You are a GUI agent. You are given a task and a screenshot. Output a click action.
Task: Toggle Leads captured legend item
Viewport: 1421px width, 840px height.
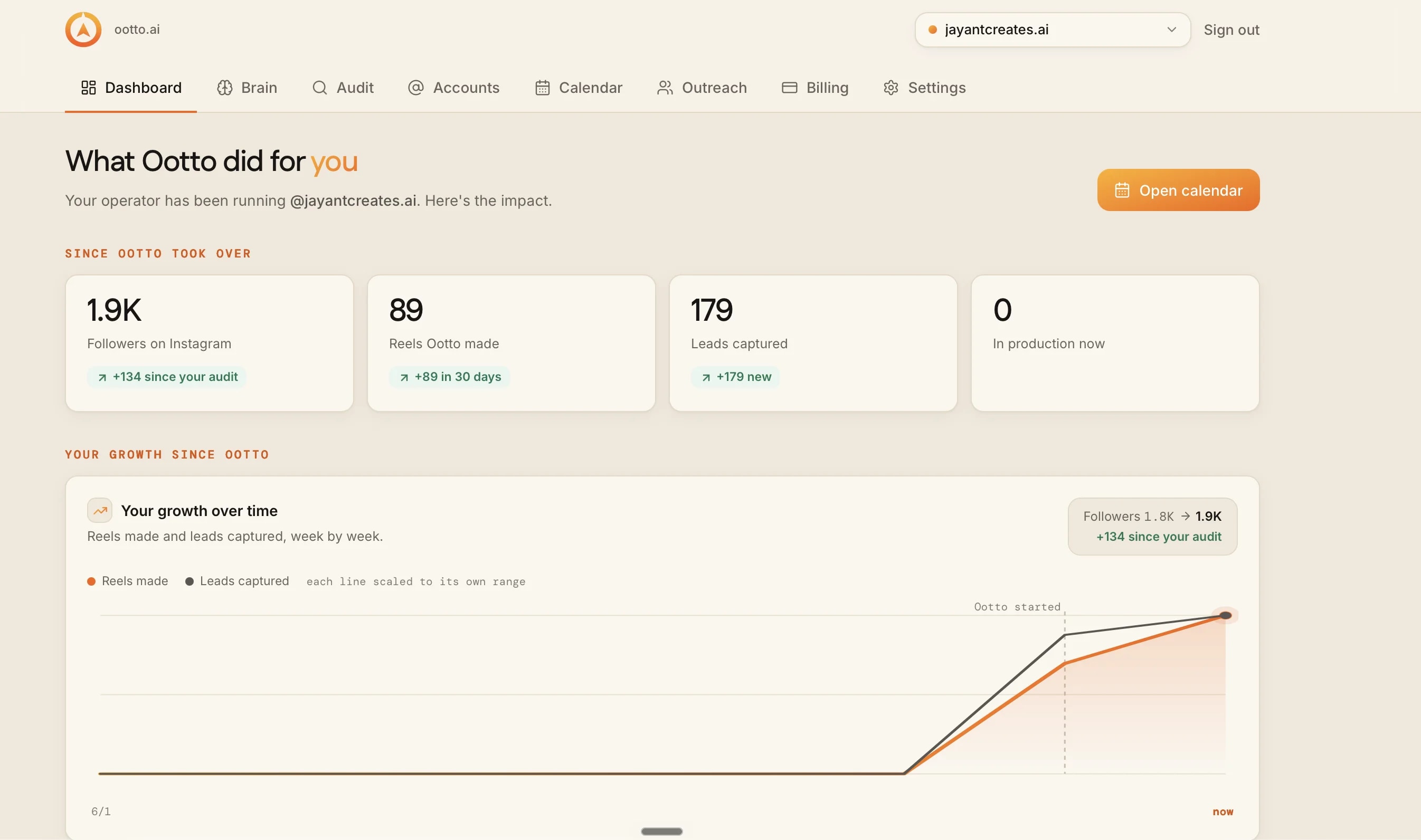pos(237,581)
